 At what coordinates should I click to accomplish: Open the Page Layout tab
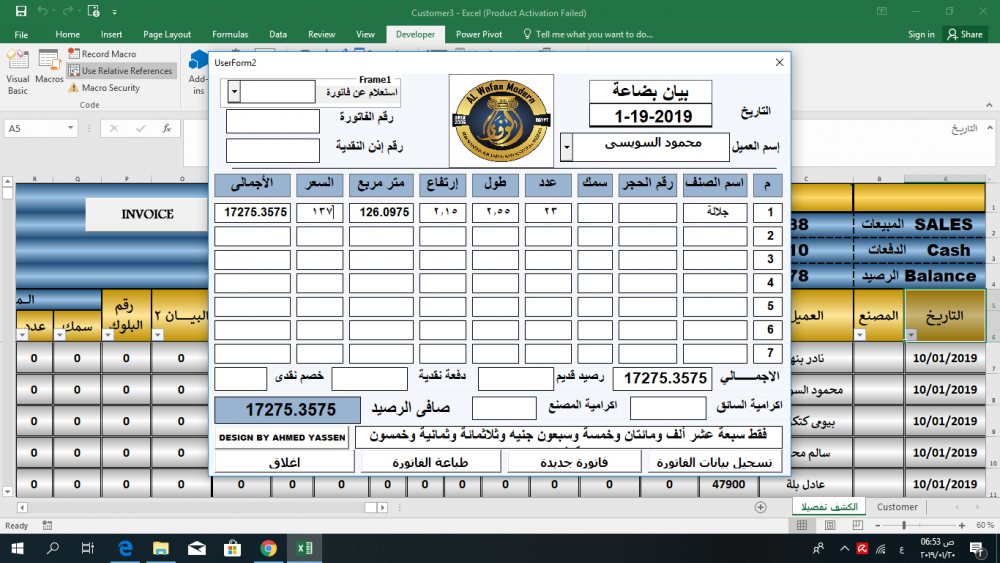click(x=167, y=34)
